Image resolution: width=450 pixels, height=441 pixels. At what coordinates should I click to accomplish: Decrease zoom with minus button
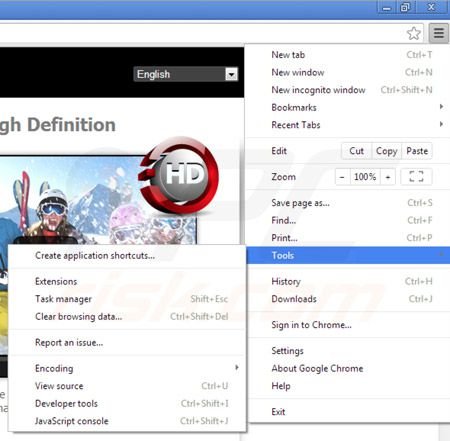342,177
